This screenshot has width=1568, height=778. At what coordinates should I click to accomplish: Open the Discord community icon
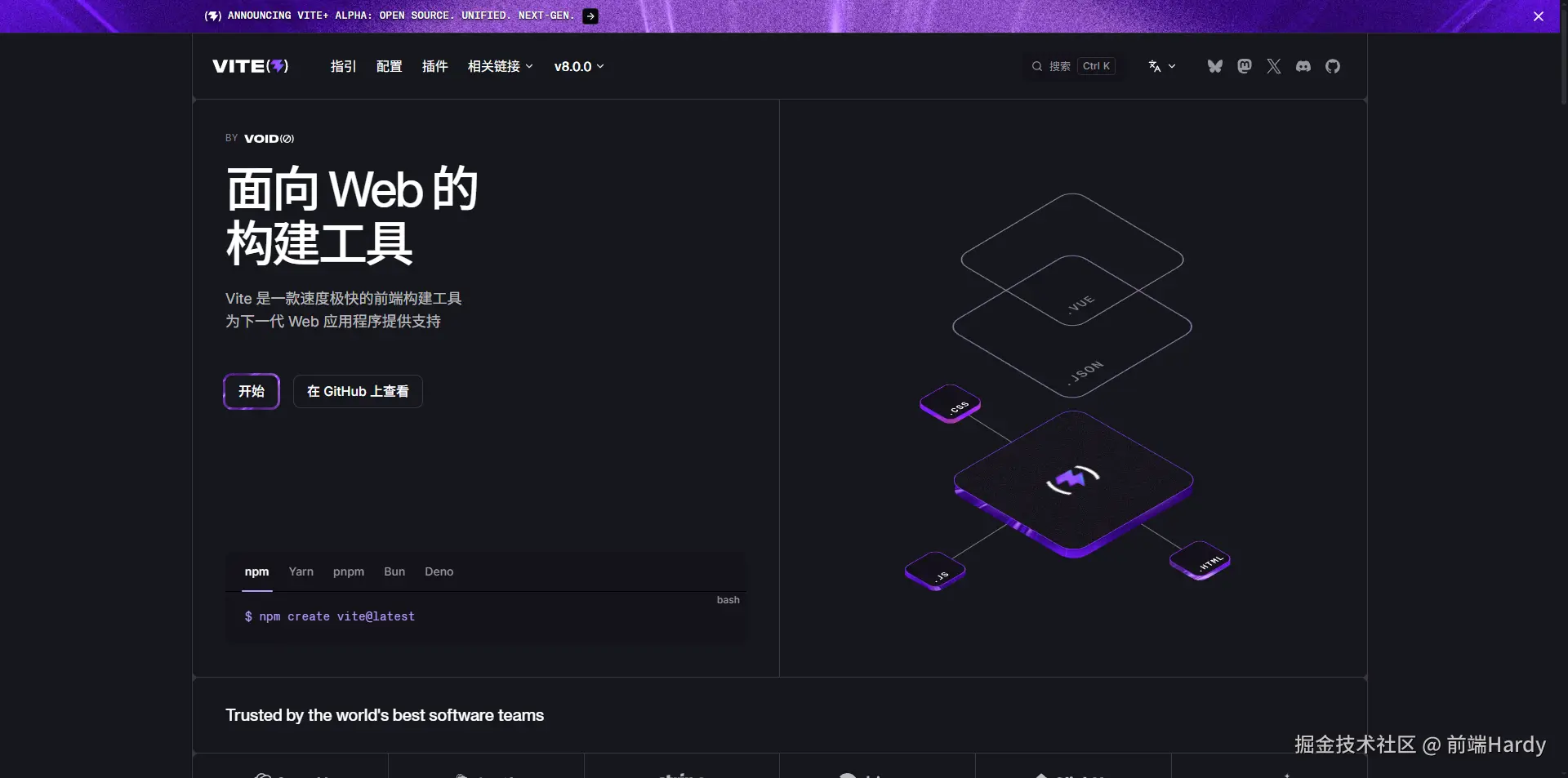[x=1303, y=66]
